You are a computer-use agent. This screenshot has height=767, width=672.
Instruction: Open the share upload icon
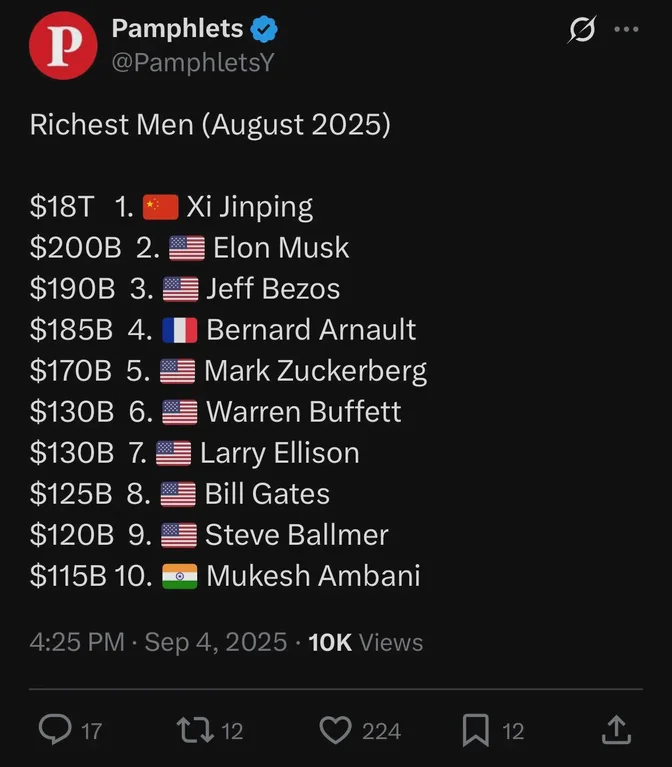(x=616, y=729)
